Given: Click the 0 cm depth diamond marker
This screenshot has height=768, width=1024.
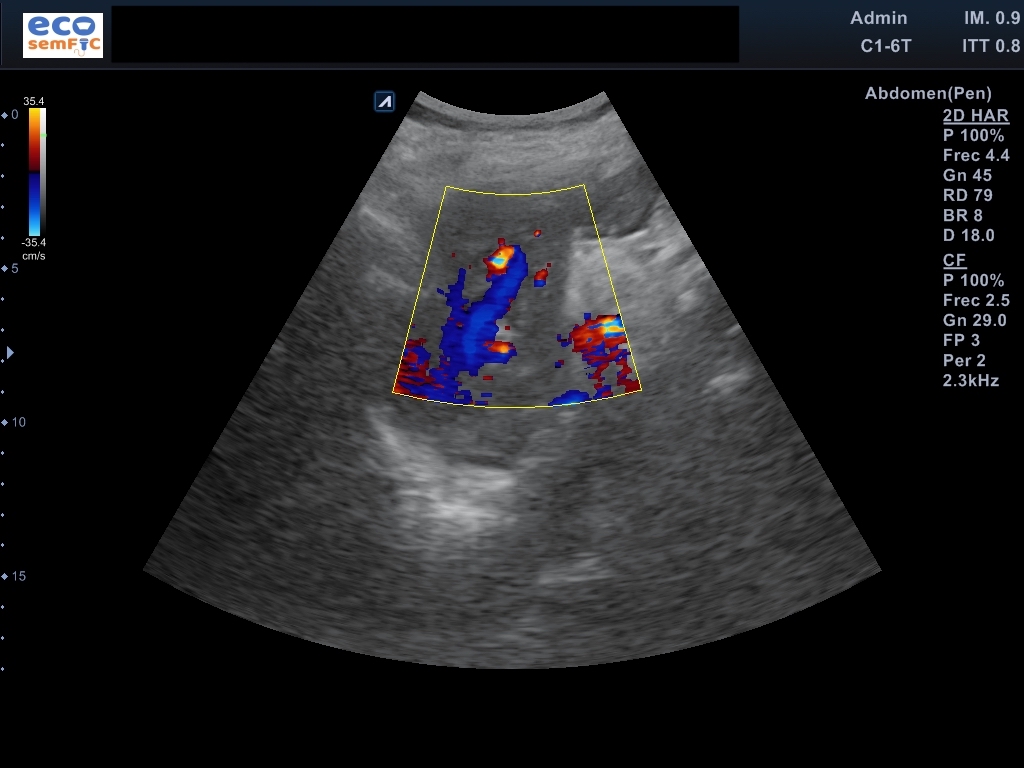Looking at the screenshot, I should coord(5,115).
